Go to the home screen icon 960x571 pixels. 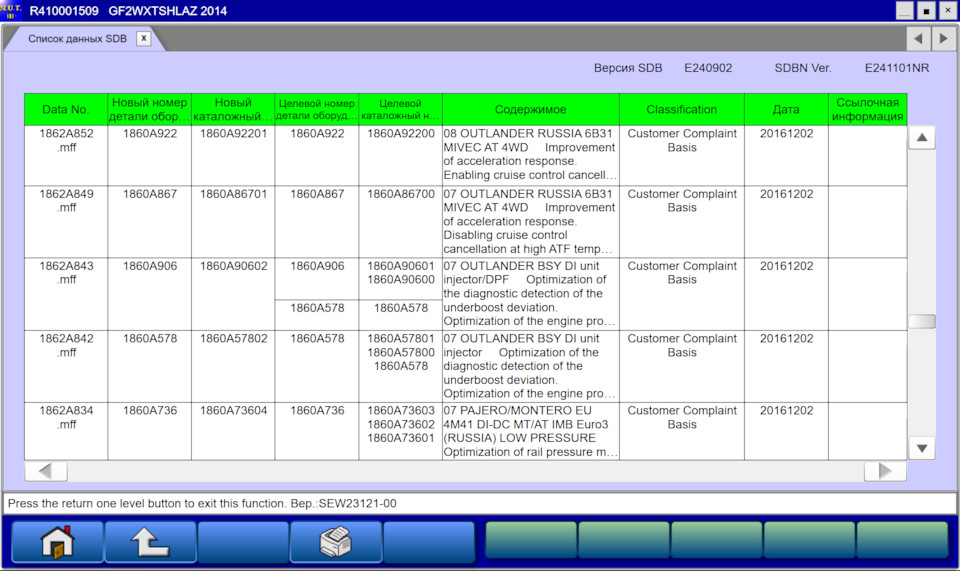58,542
